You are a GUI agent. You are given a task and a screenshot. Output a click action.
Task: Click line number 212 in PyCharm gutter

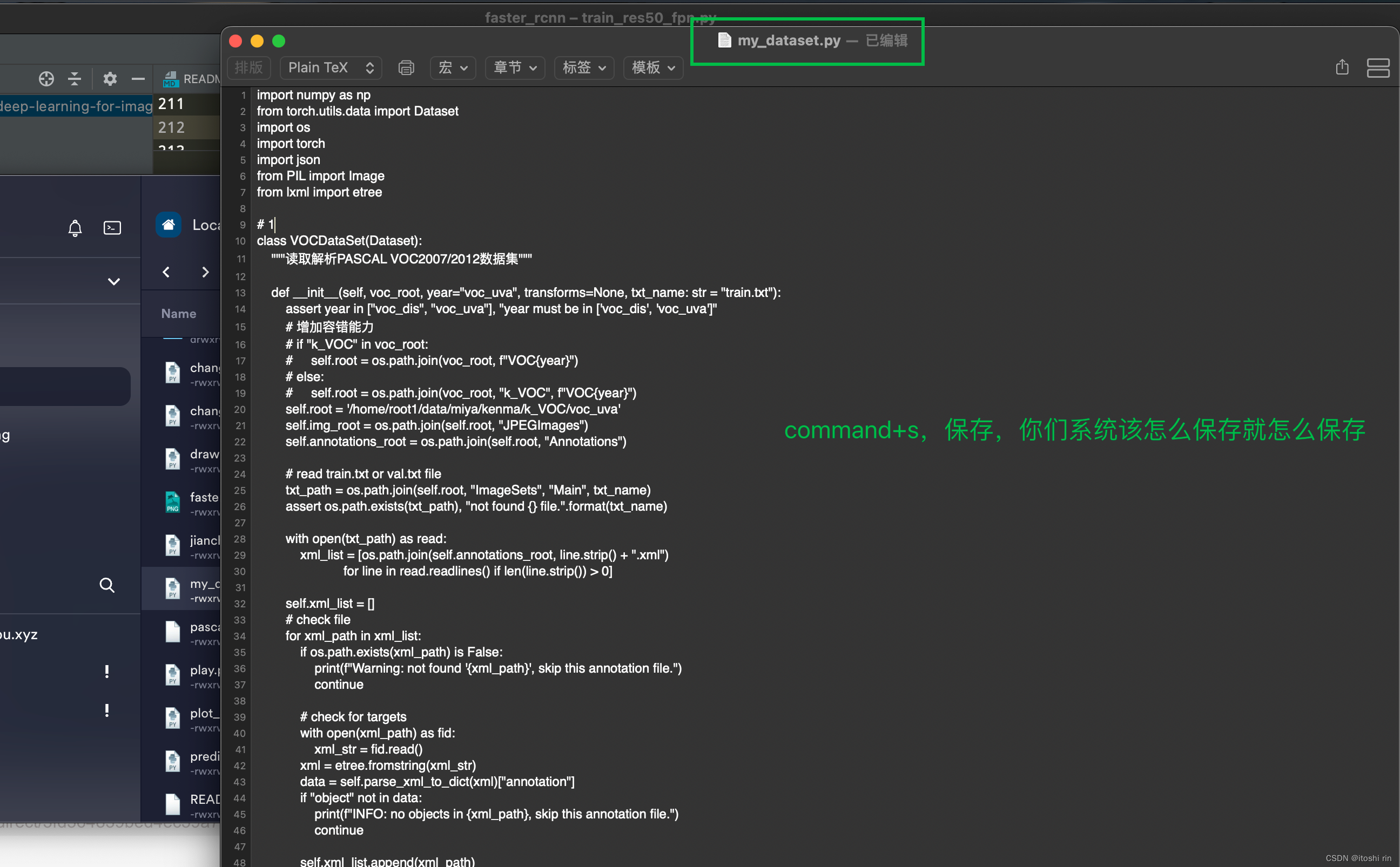click(x=171, y=127)
